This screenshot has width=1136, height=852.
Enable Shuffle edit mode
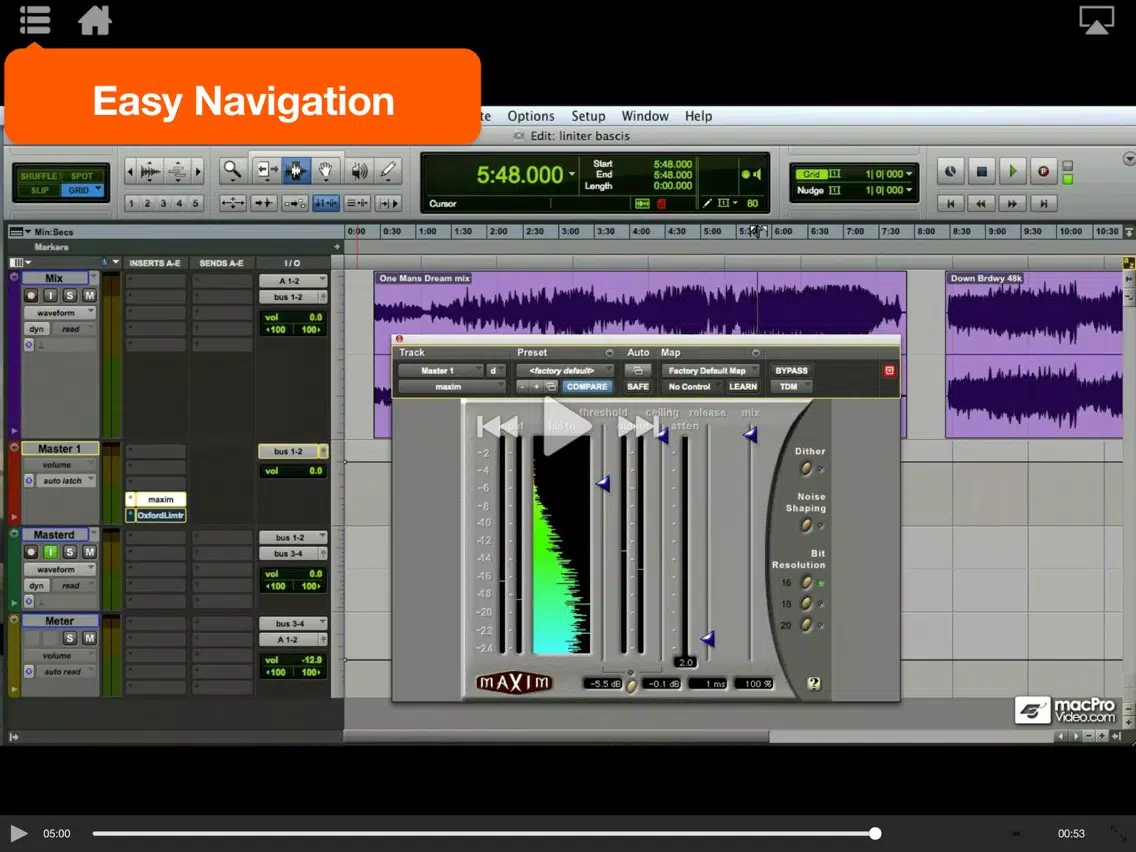click(38, 176)
